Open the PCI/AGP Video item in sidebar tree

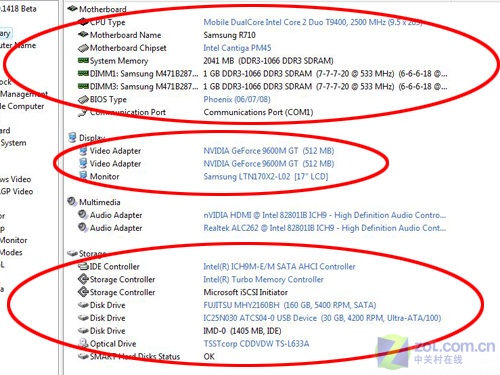click(x=16, y=191)
